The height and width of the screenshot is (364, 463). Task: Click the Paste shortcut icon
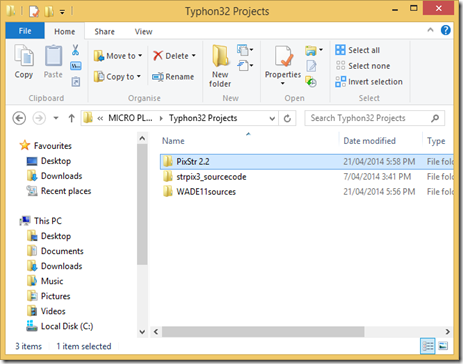pos(76,81)
